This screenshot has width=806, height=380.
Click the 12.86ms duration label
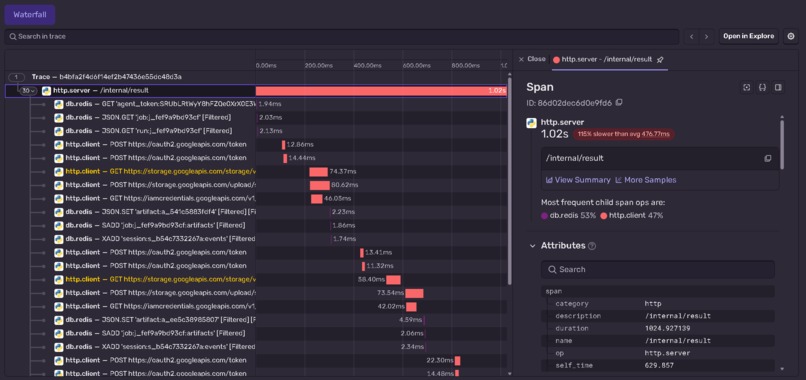(300, 144)
